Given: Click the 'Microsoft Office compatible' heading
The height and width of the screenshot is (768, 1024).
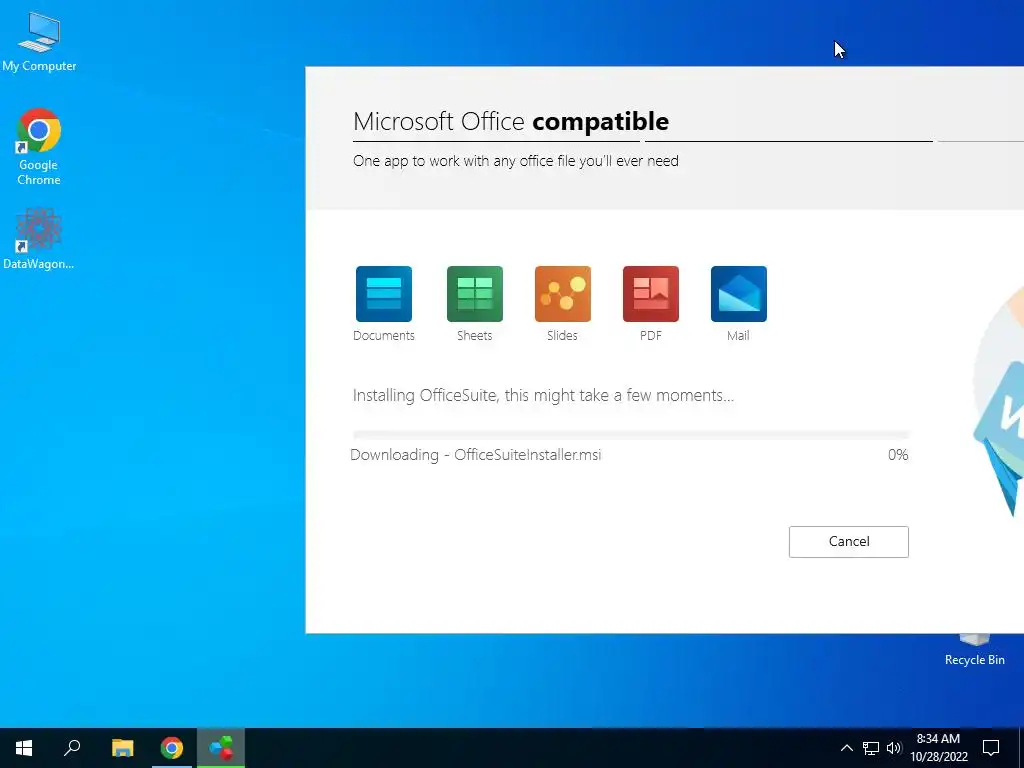Looking at the screenshot, I should click(511, 121).
